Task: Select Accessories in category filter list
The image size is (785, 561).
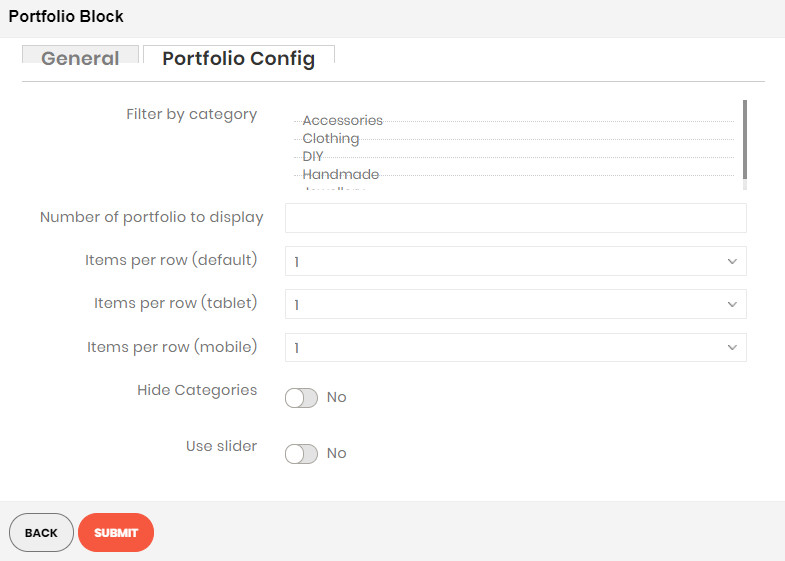Action: [x=342, y=121]
